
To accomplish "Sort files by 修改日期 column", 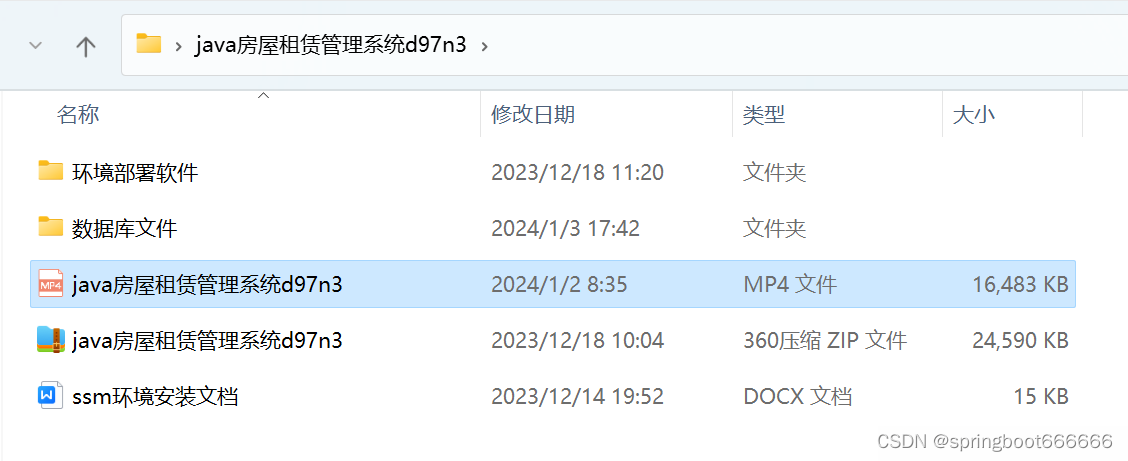I will (x=606, y=114).
